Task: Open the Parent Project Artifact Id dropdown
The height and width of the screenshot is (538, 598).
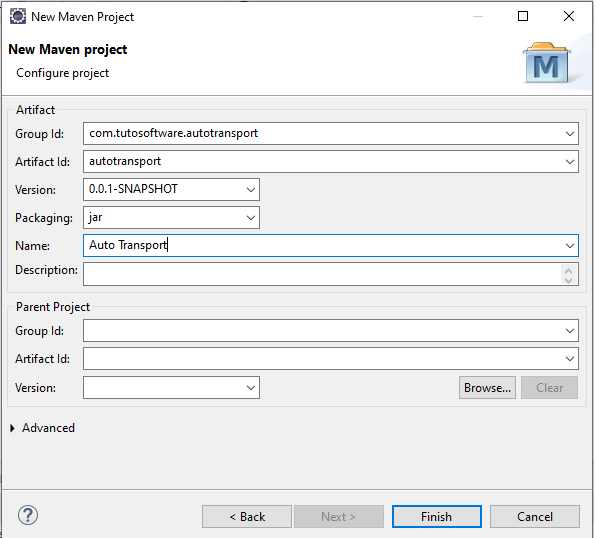Action: click(x=570, y=358)
